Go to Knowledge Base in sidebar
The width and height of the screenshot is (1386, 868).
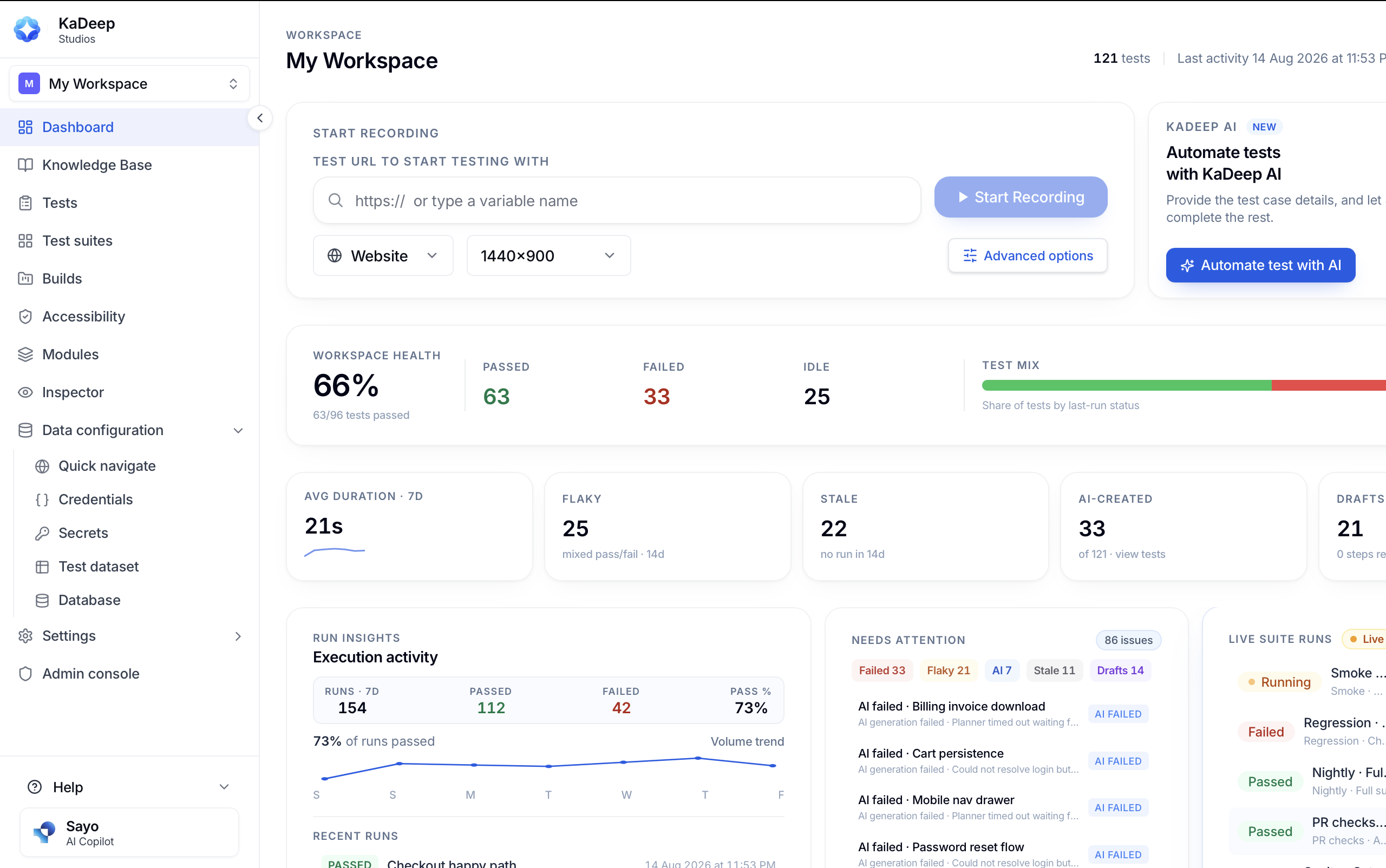(x=129, y=165)
